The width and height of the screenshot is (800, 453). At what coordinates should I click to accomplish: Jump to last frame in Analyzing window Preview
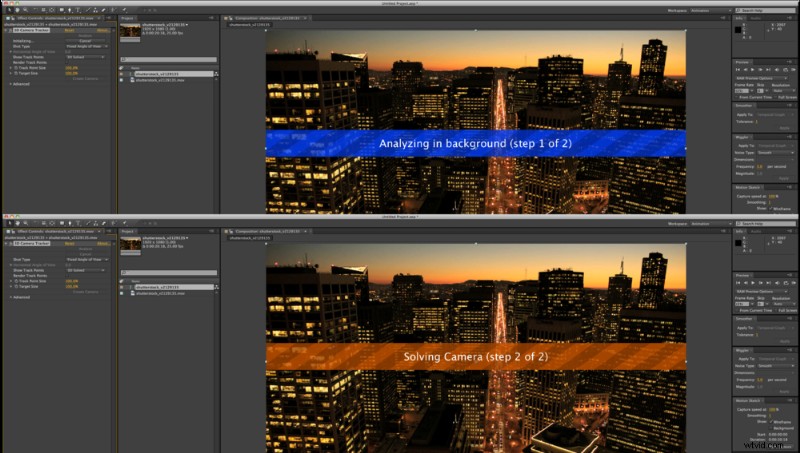coord(768,70)
